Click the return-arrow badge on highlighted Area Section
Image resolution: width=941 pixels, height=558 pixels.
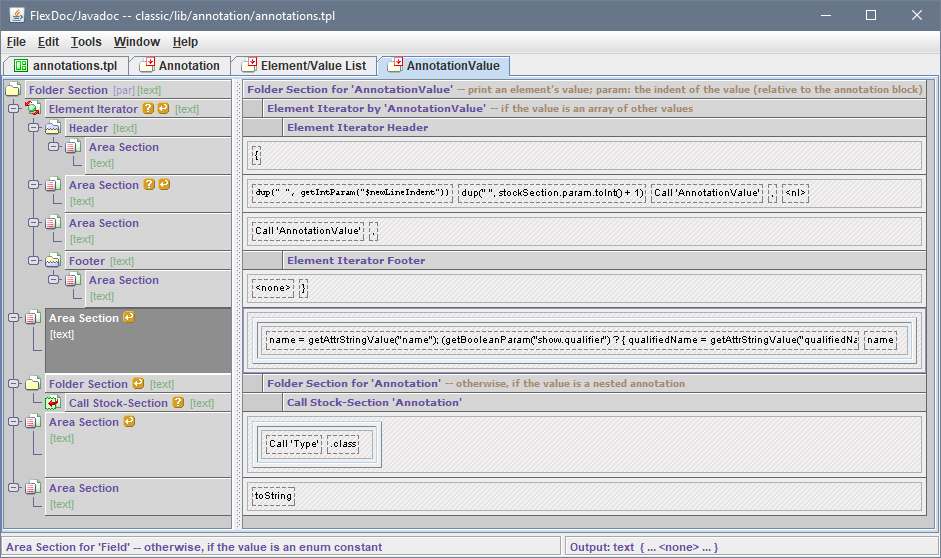click(128, 318)
